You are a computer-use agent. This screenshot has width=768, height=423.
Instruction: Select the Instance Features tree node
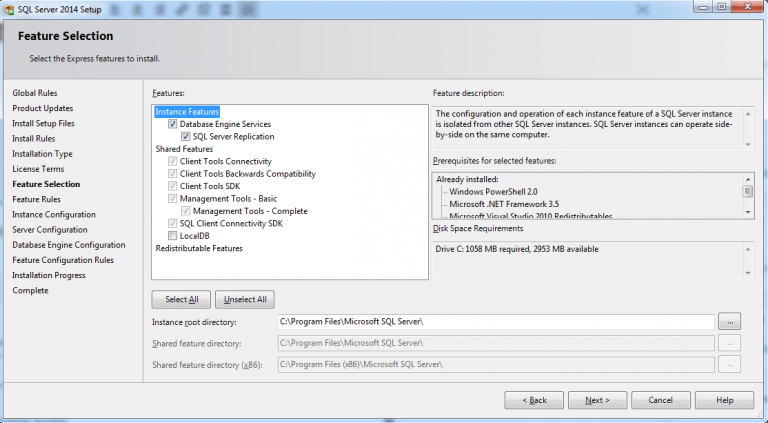coord(187,112)
